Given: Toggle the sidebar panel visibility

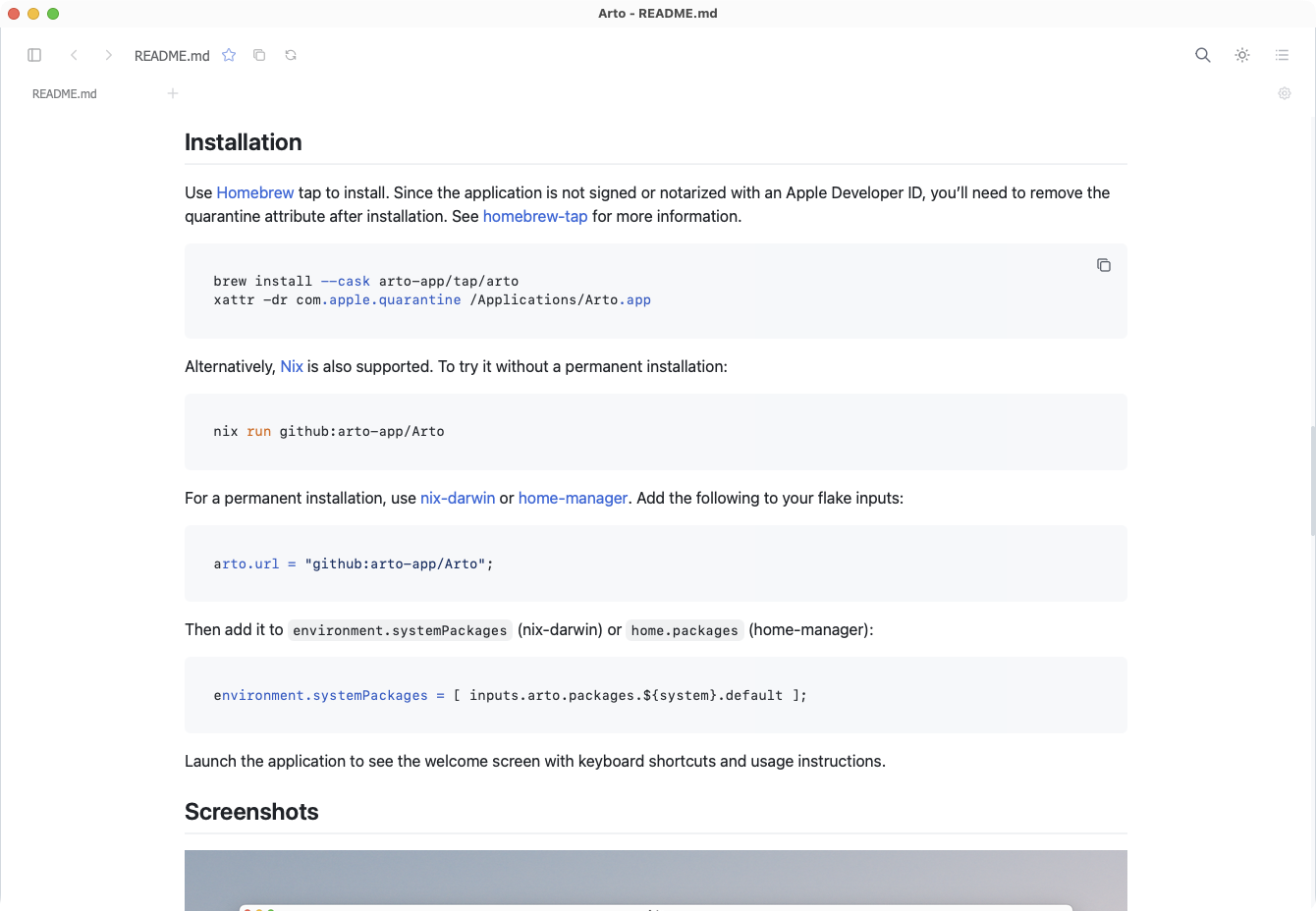Looking at the screenshot, I should [34, 55].
